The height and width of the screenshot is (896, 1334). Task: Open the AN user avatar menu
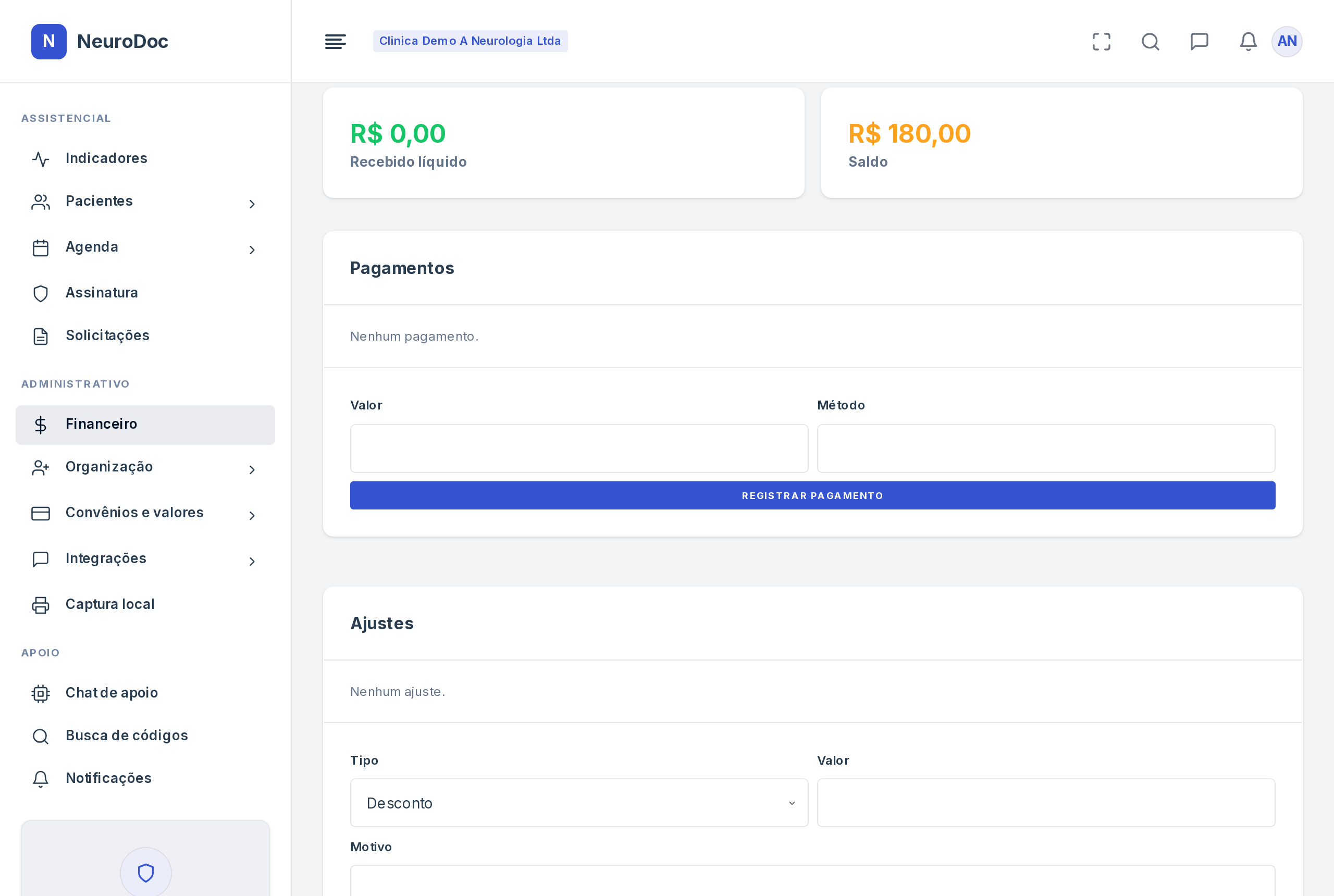tap(1287, 41)
